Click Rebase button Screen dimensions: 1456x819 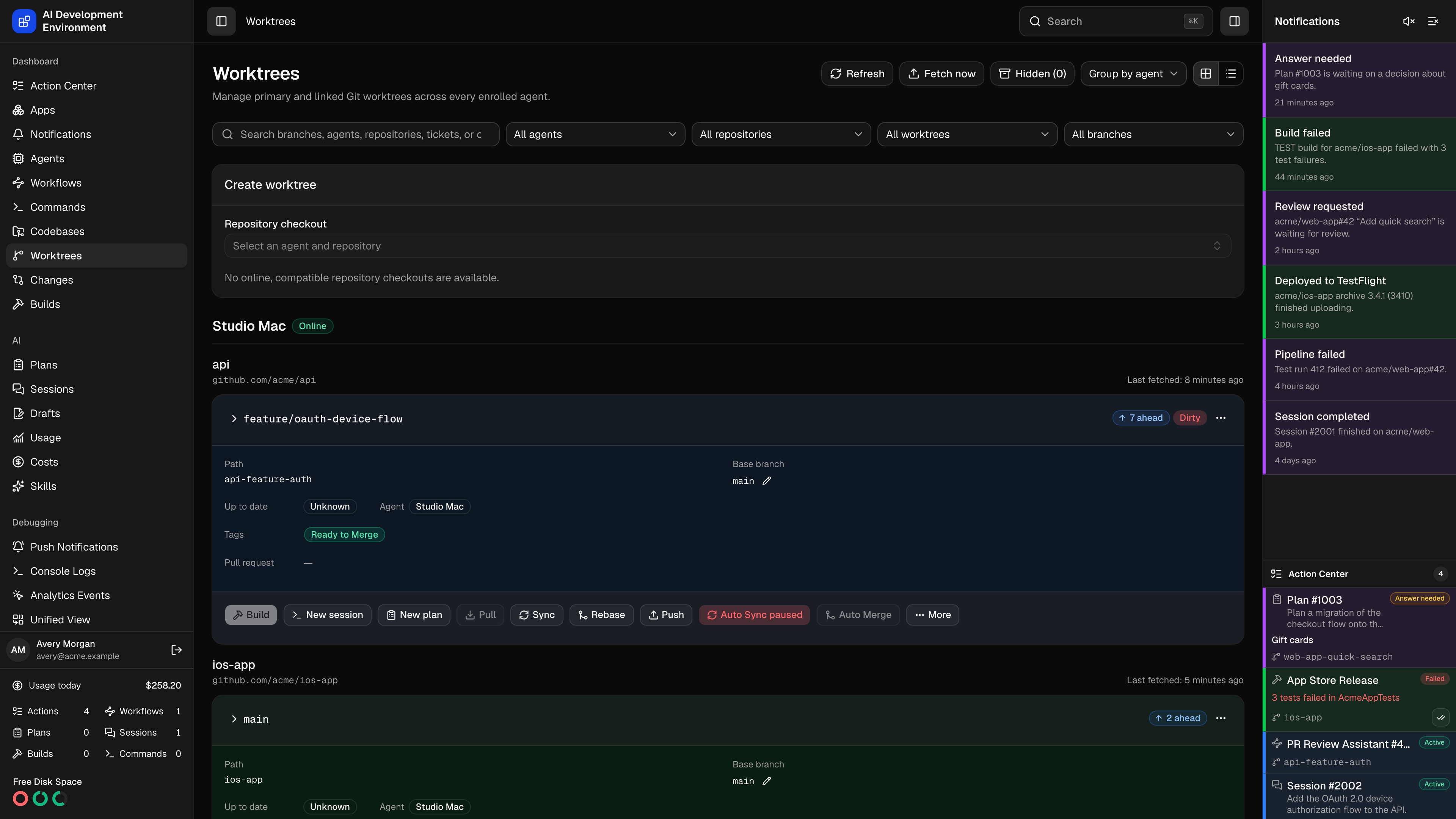pos(601,615)
